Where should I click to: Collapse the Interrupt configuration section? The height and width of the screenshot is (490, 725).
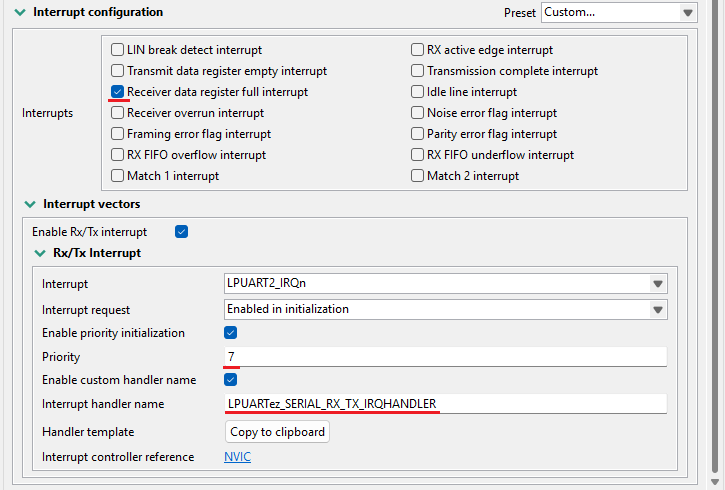tap(20, 13)
